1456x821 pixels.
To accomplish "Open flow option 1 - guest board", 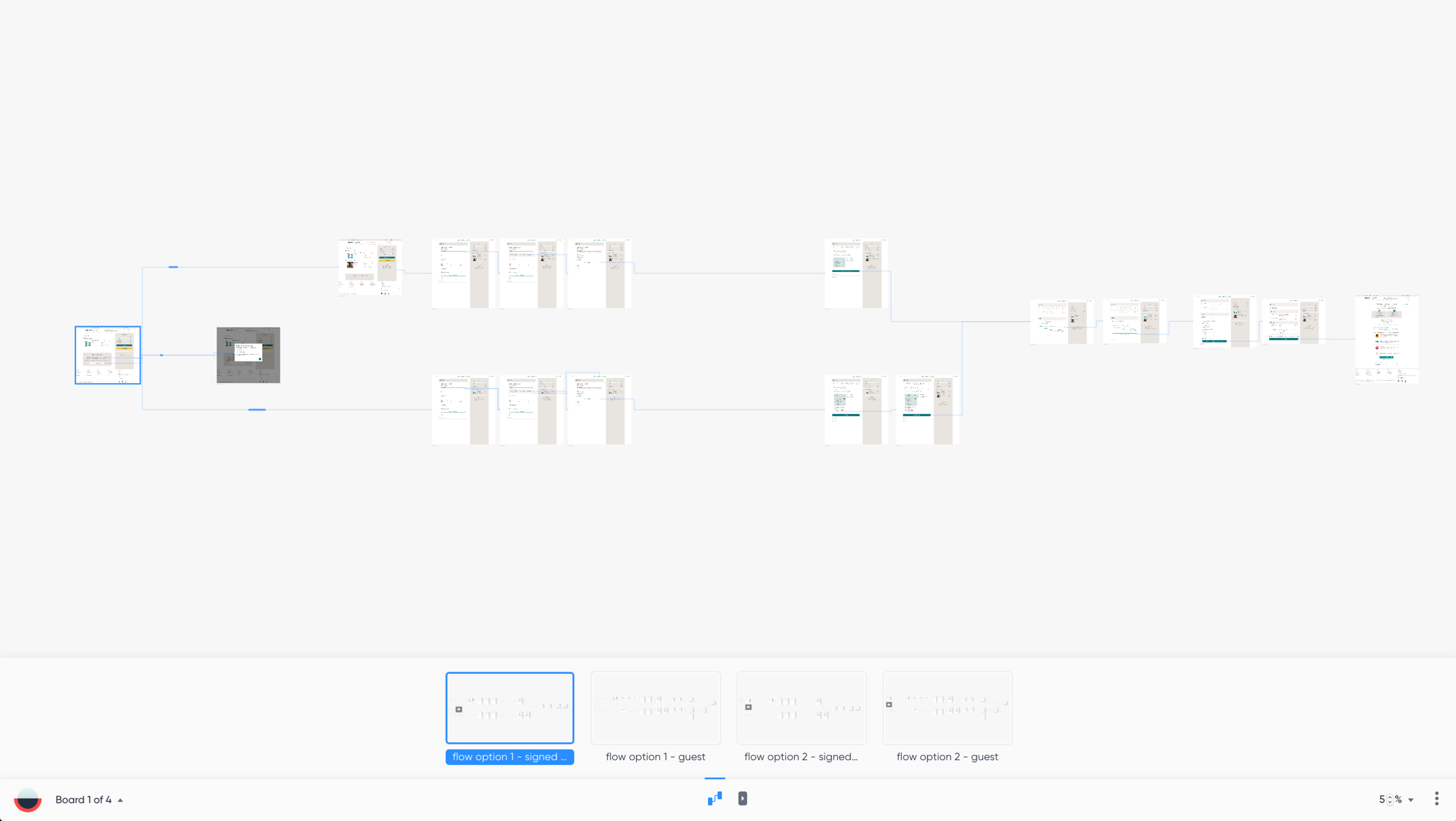I will coord(656,708).
